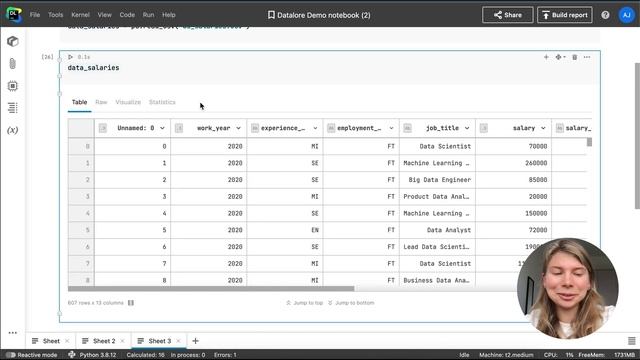The height and width of the screenshot is (360, 640).
Task: Open the variable viewer (x) icon
Action: tap(13, 130)
